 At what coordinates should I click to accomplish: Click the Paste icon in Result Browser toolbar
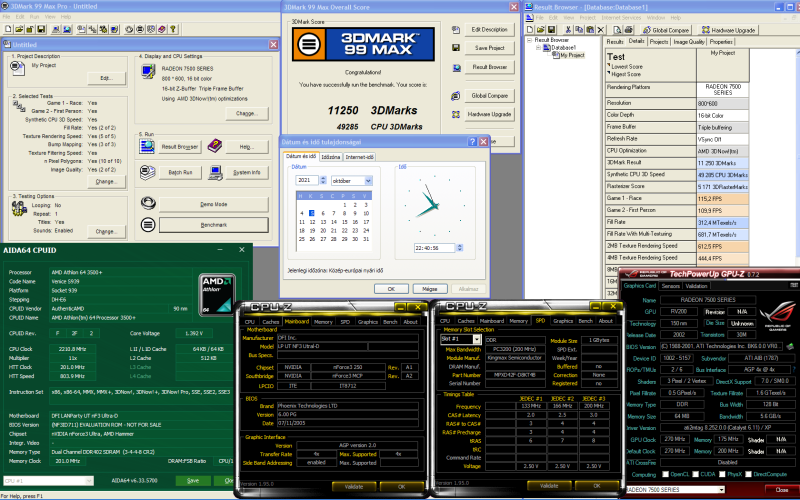(x=590, y=30)
